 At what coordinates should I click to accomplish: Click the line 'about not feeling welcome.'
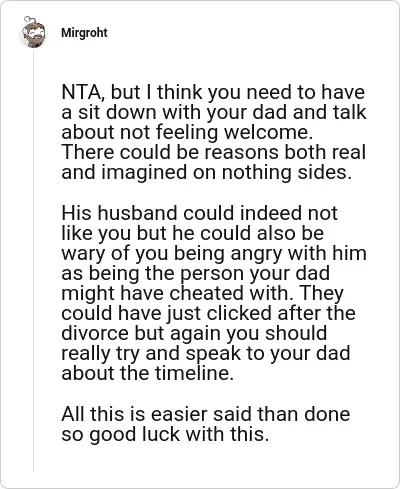tap(187, 132)
